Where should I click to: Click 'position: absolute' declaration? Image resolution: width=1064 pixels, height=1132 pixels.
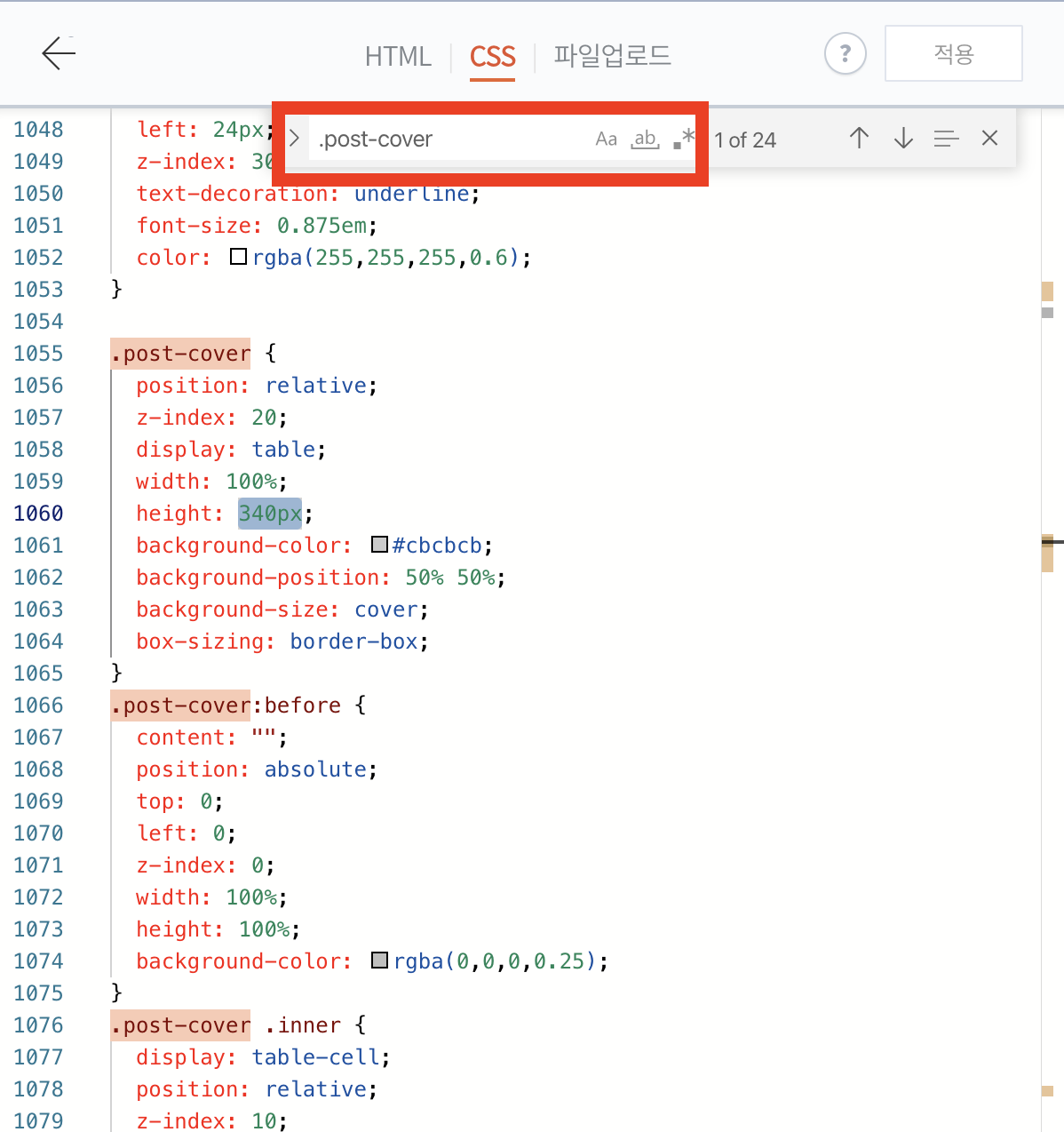257,769
